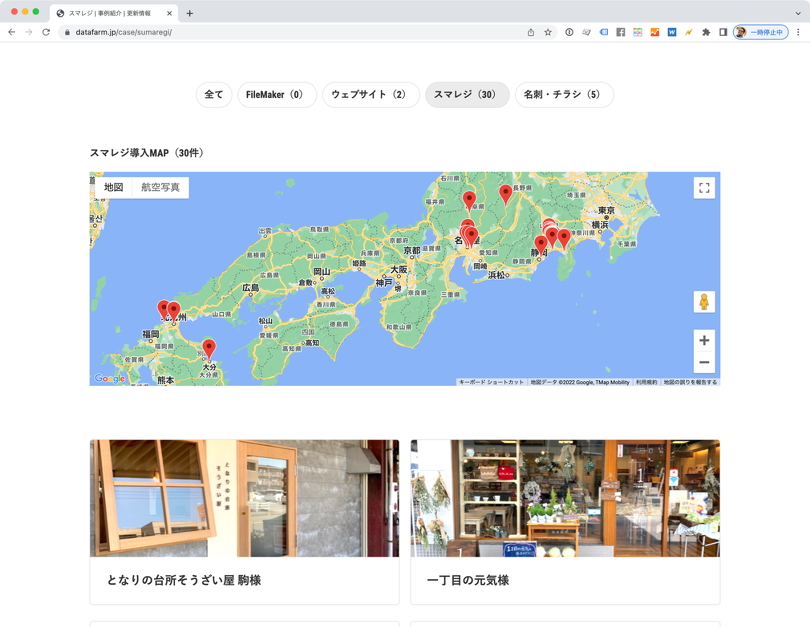Select the 名刺・チラシ（5） filter tab
This screenshot has height=627, width=810.
point(564,95)
